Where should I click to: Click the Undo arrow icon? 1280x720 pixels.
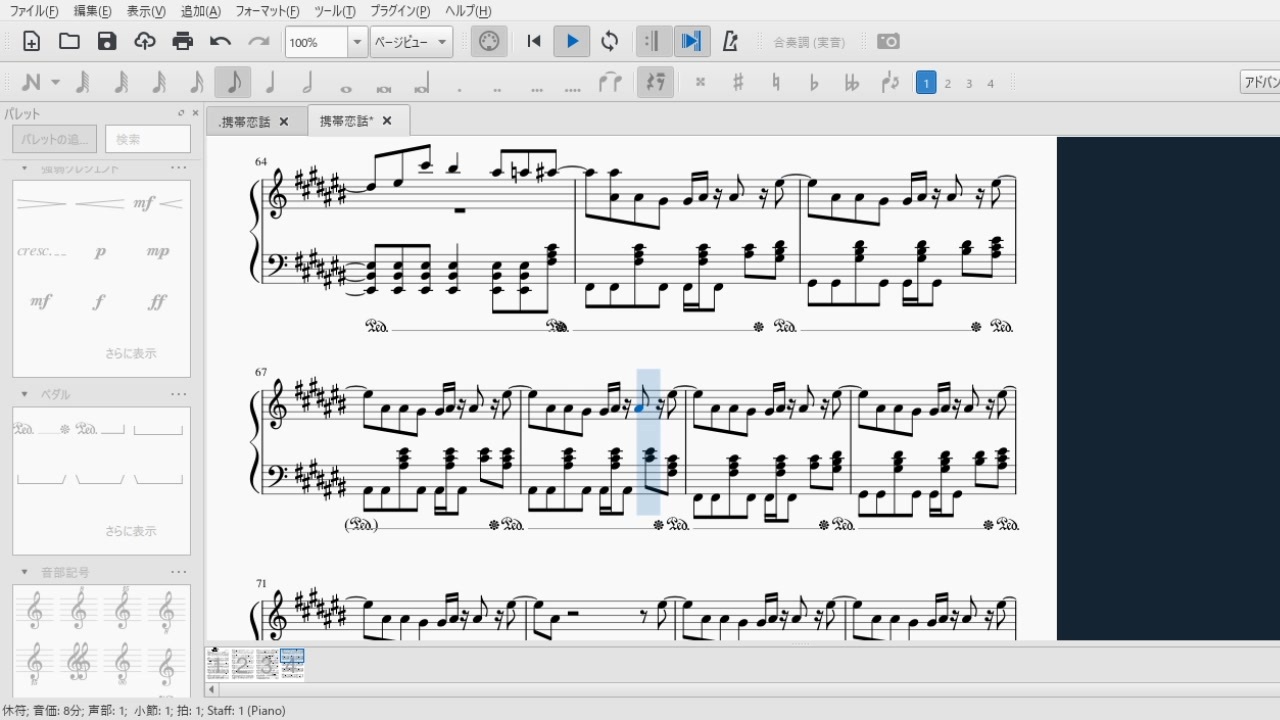tap(221, 41)
